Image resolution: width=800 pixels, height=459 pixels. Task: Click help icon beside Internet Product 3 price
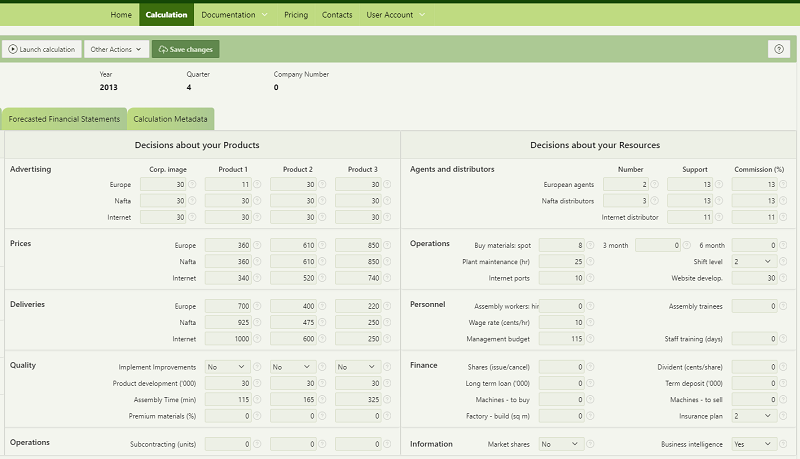pos(387,277)
